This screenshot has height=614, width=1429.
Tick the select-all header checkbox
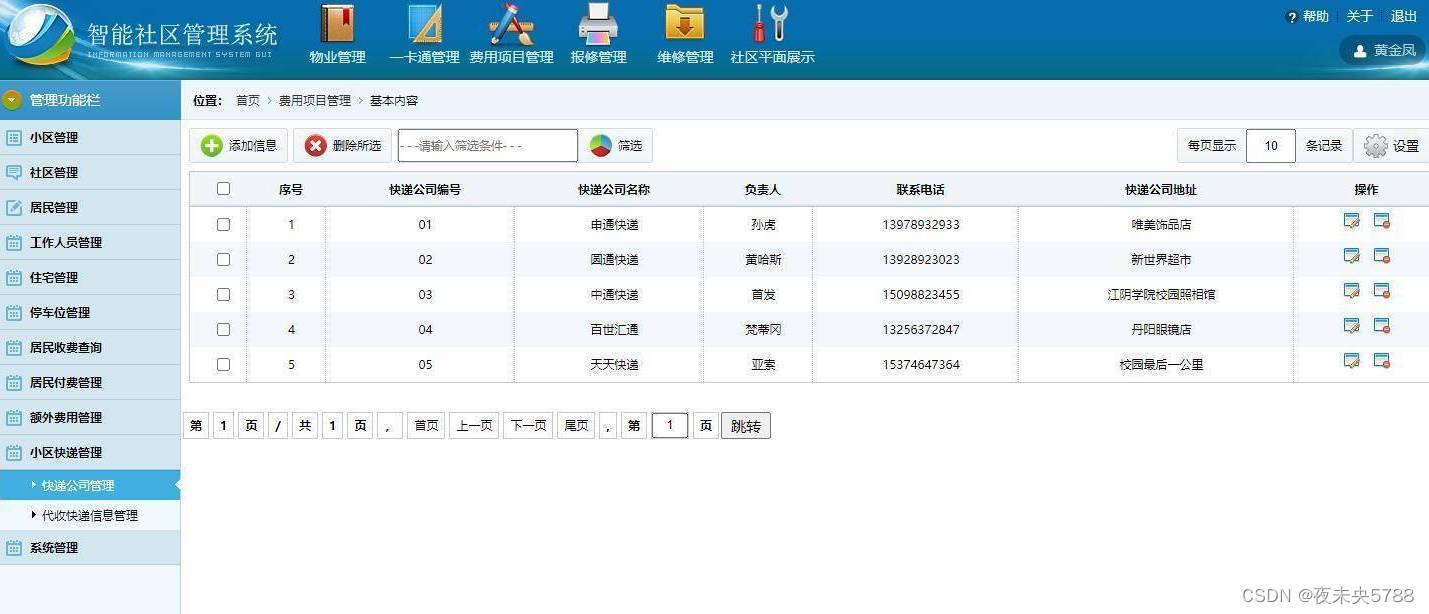[x=223, y=188]
